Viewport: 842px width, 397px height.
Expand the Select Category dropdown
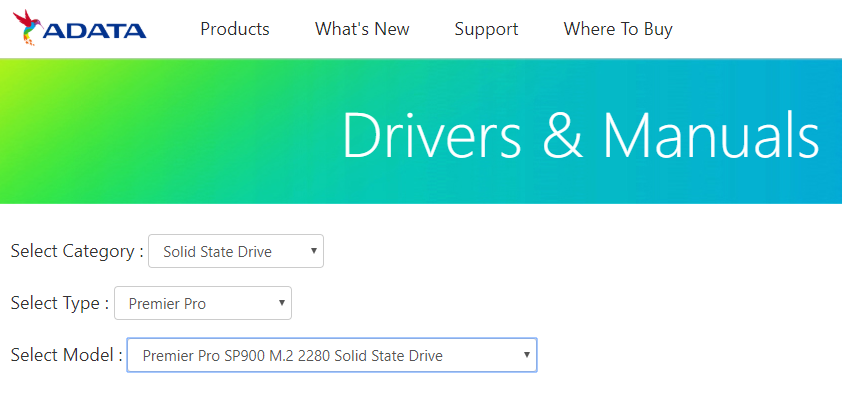click(236, 251)
